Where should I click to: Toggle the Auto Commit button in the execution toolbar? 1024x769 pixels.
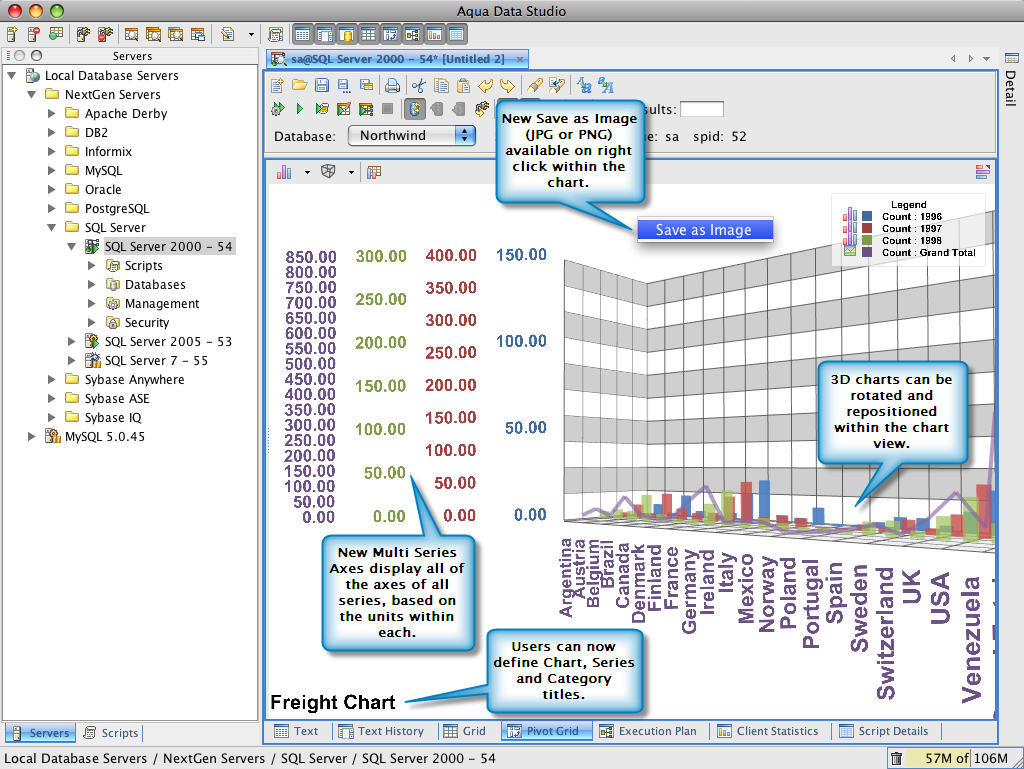pyautogui.click(x=414, y=109)
